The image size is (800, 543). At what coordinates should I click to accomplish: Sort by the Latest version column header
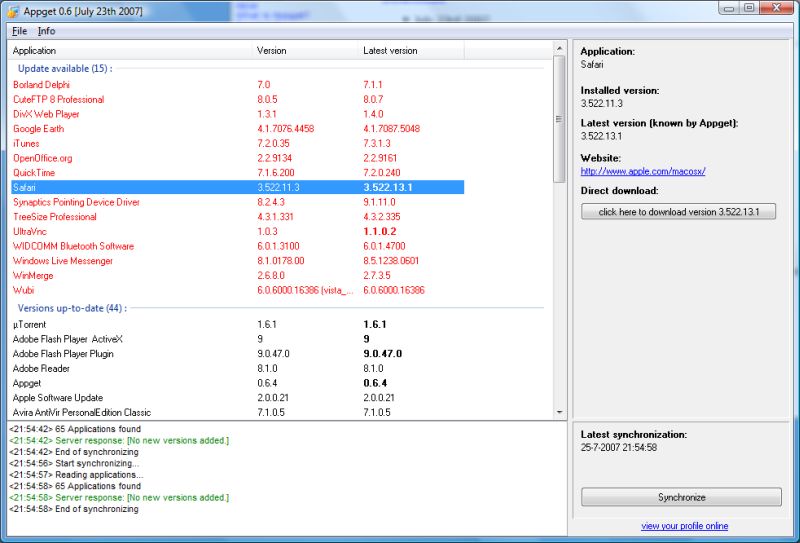(x=411, y=51)
